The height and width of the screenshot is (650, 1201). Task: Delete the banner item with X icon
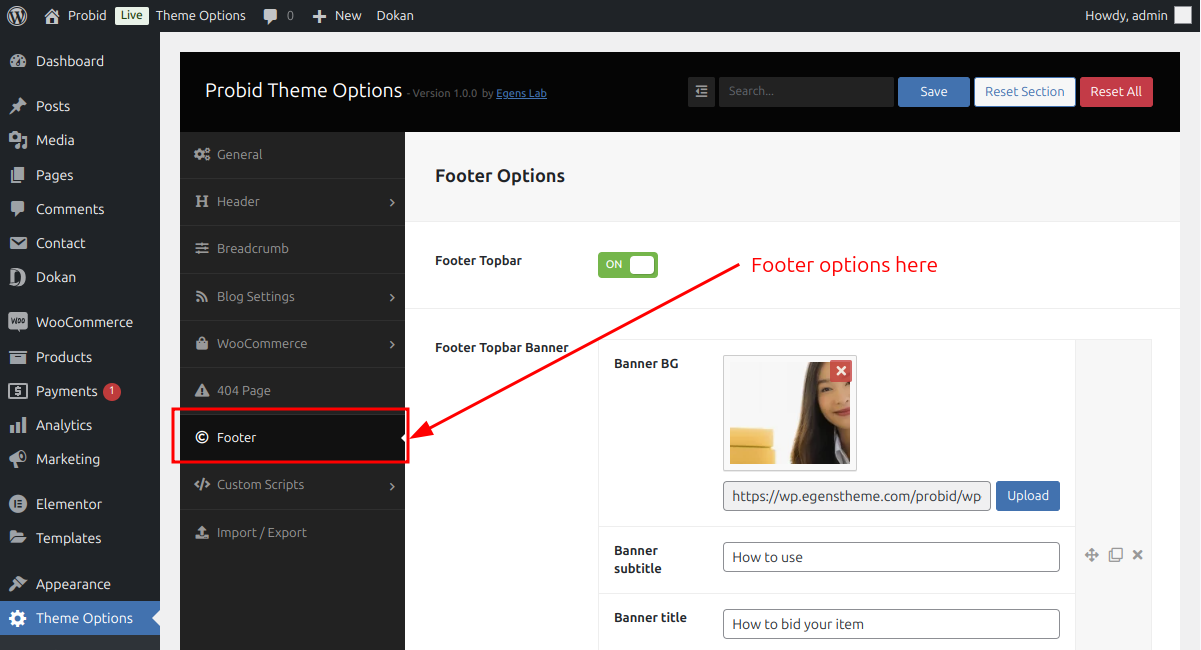coord(1137,555)
